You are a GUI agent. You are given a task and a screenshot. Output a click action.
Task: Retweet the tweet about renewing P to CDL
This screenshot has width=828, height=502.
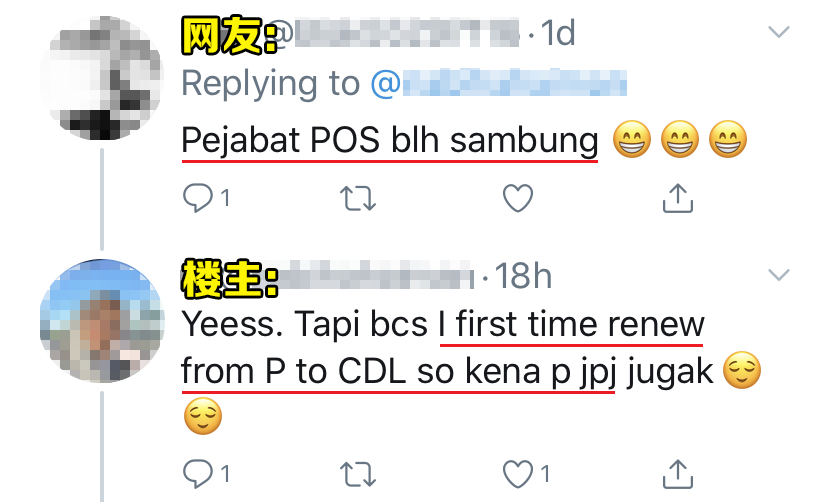click(x=358, y=474)
